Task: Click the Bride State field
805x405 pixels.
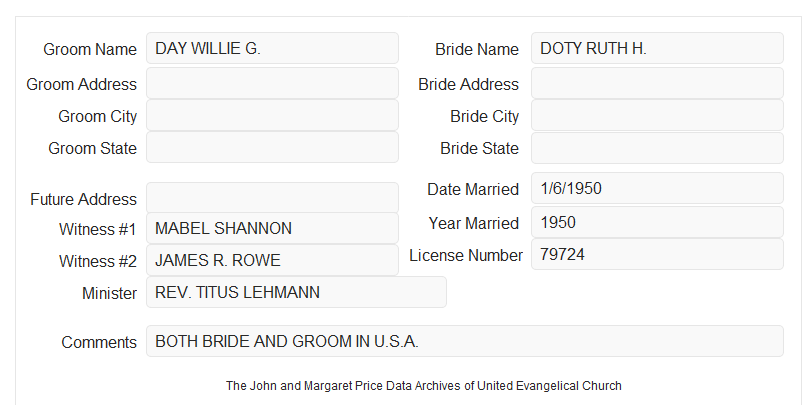Action: (657, 148)
